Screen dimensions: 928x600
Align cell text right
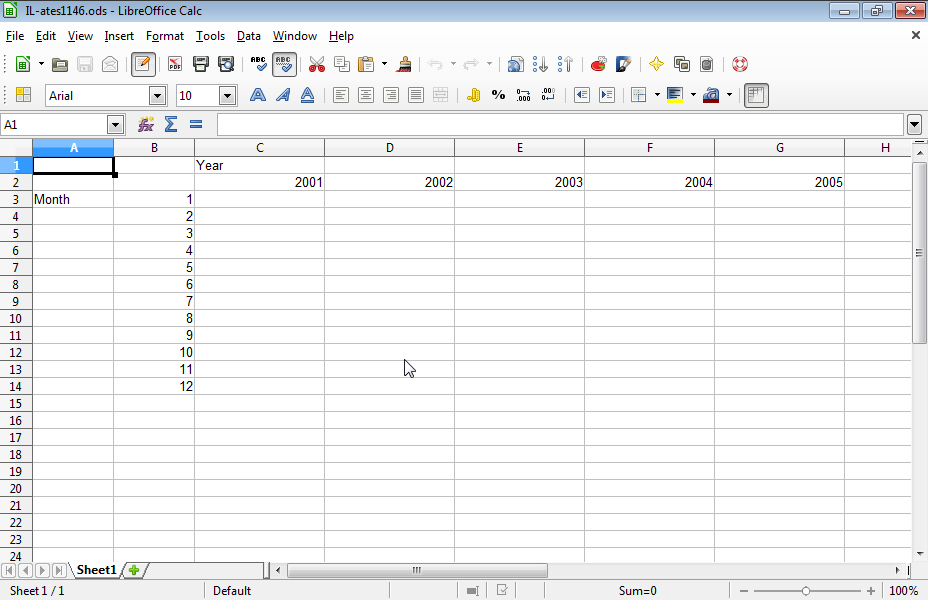(391, 95)
